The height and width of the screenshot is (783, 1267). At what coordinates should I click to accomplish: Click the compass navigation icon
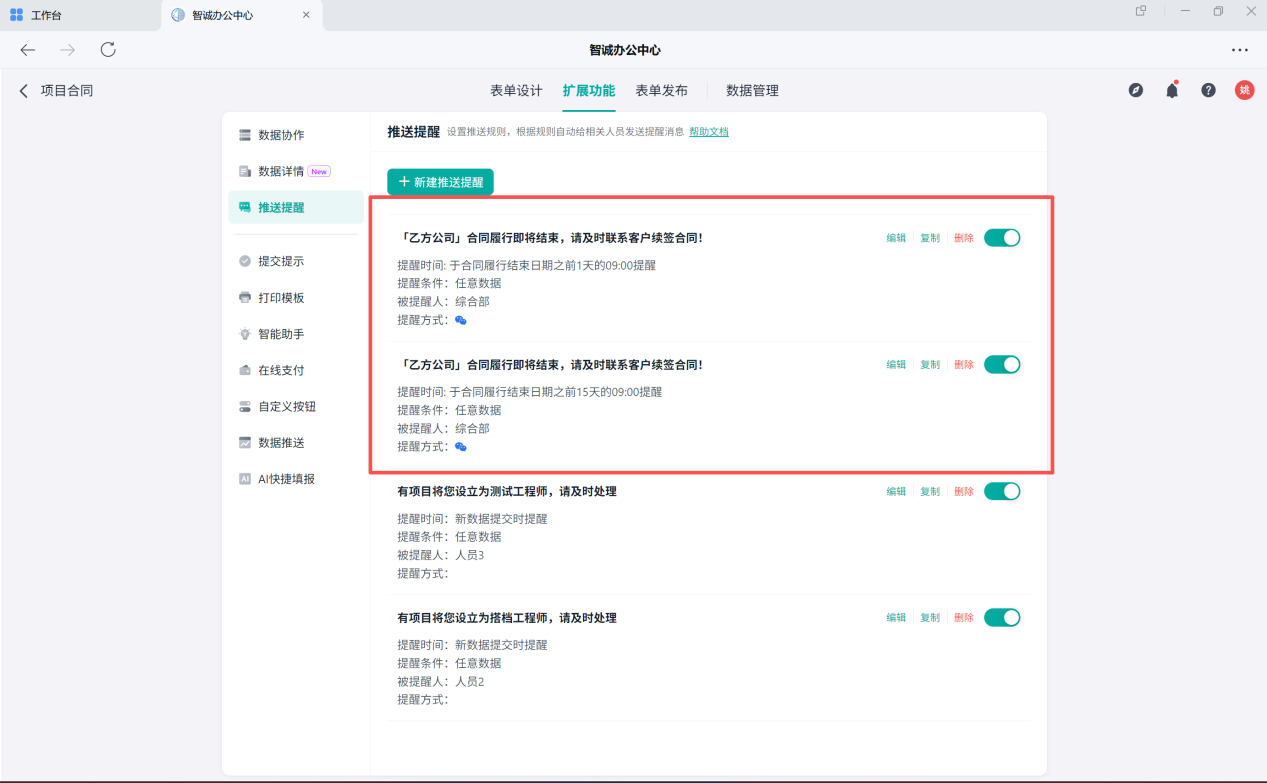(x=1136, y=90)
